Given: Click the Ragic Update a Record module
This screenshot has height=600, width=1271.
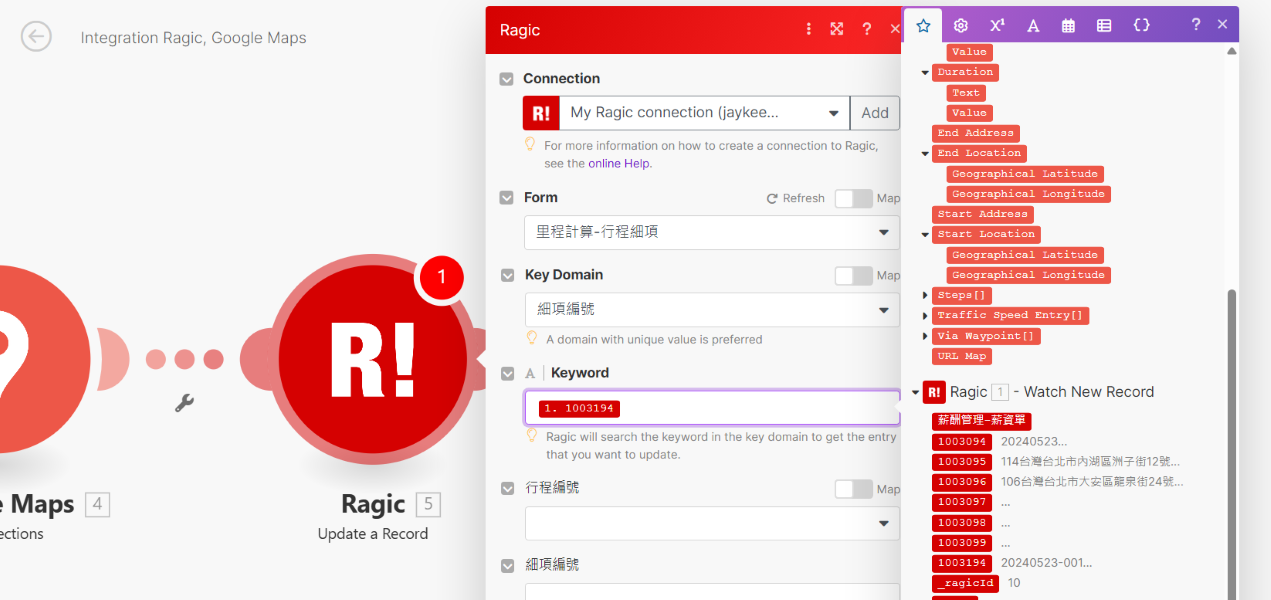Looking at the screenshot, I should [372, 360].
